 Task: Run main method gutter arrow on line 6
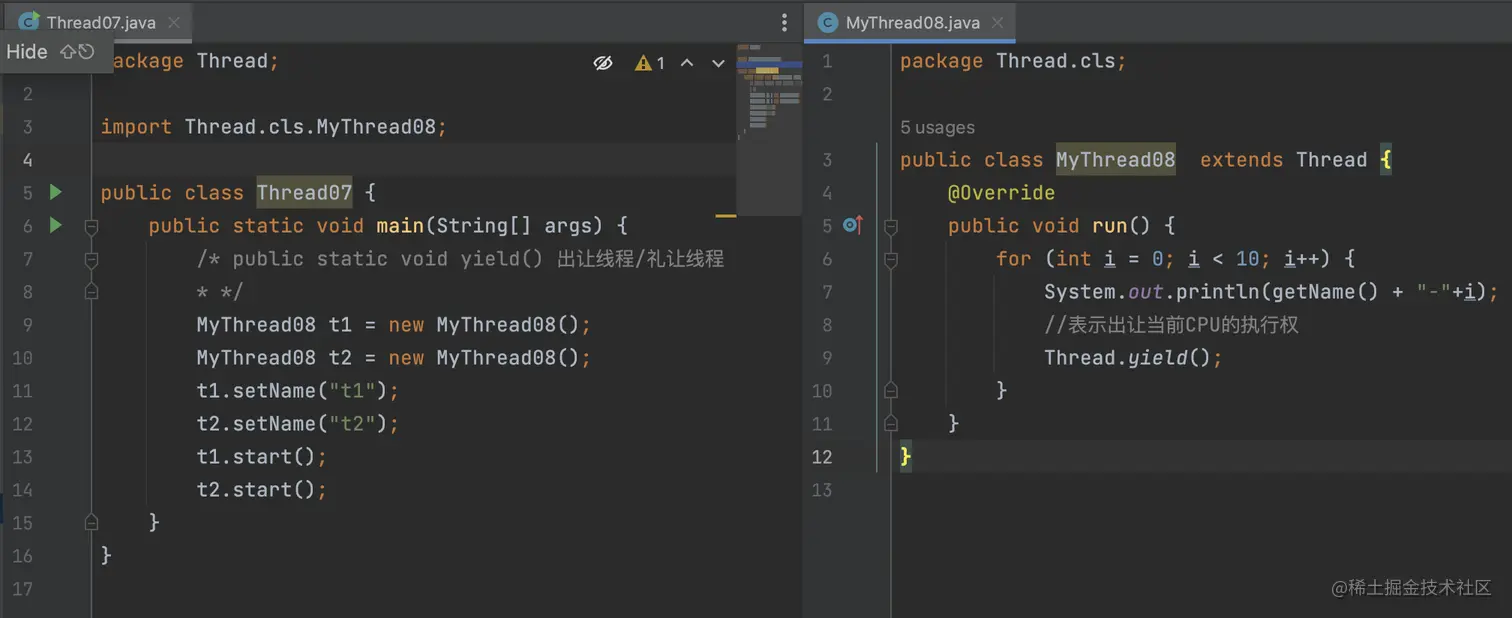point(56,225)
